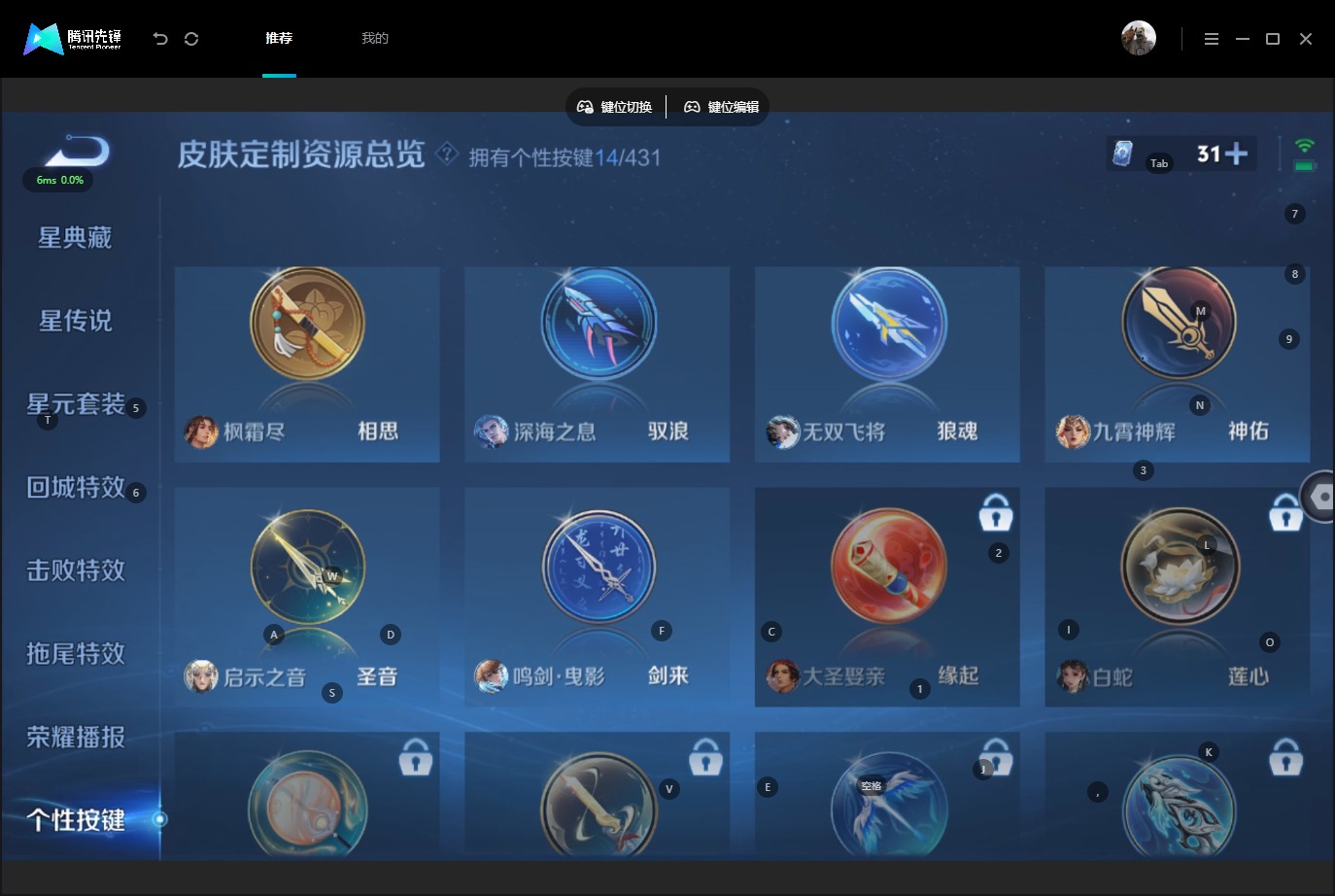Click the 狼魂 weapon button icon
The width and height of the screenshot is (1335, 896).
click(x=888, y=324)
